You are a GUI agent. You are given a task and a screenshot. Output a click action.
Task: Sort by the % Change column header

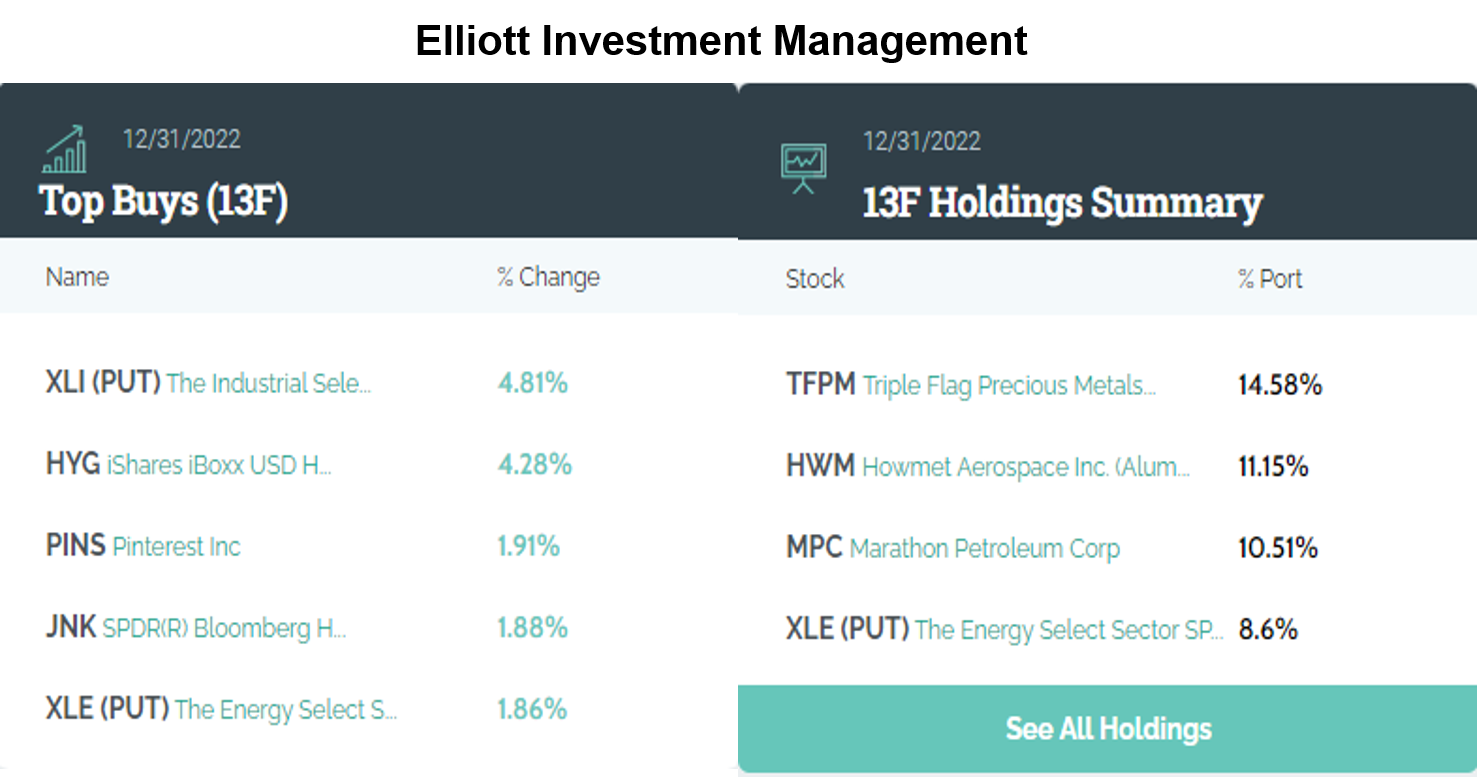pyautogui.click(x=546, y=277)
